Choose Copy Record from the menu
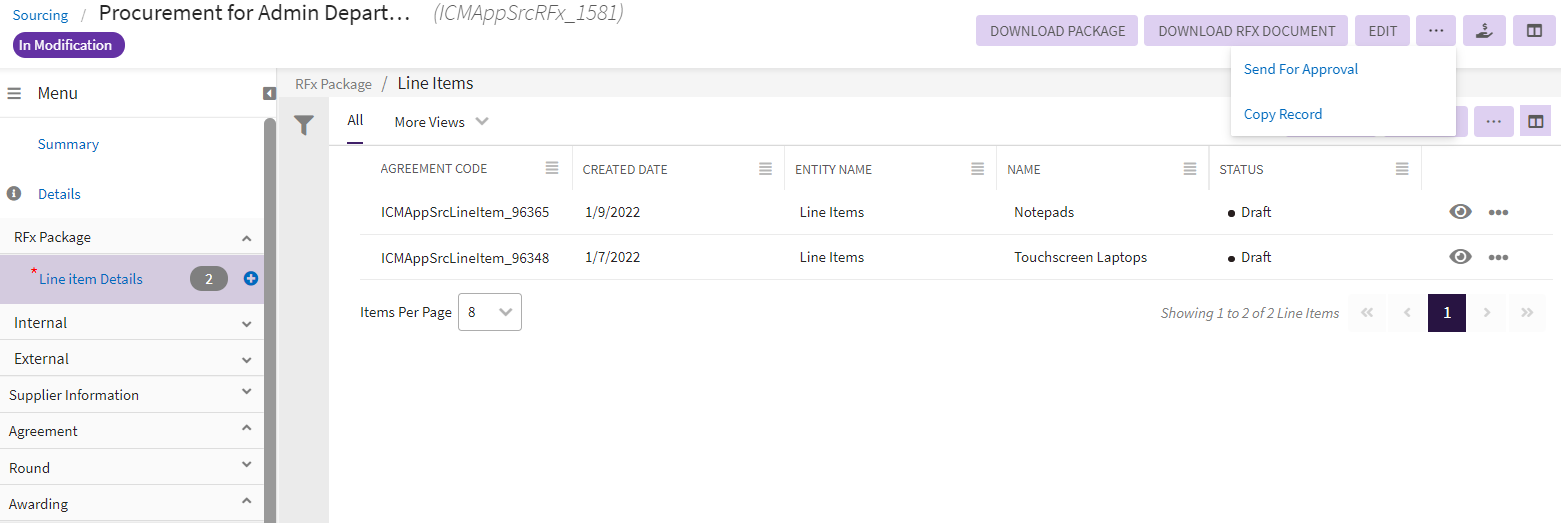 1282,114
